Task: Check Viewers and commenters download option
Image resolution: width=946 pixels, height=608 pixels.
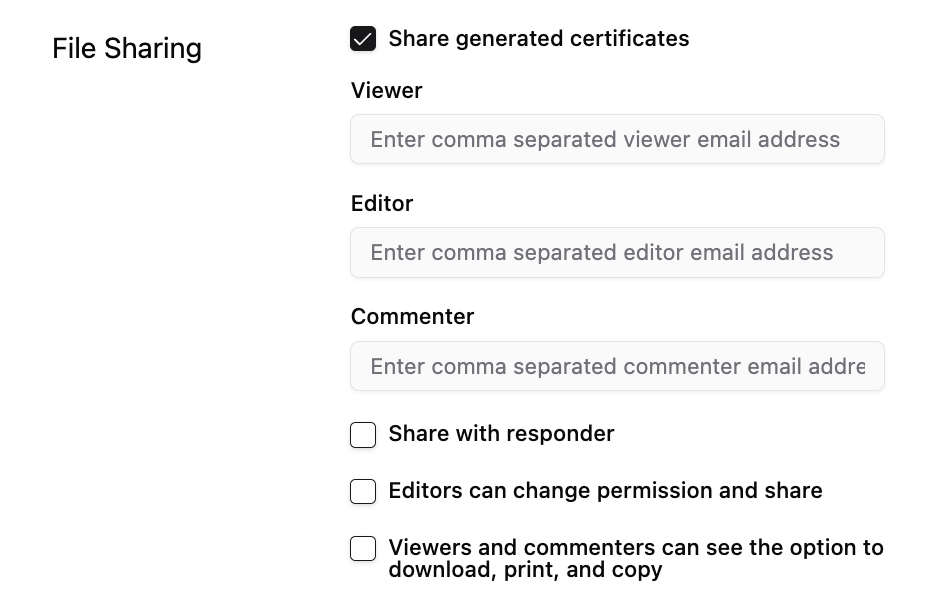Action: tap(363, 548)
